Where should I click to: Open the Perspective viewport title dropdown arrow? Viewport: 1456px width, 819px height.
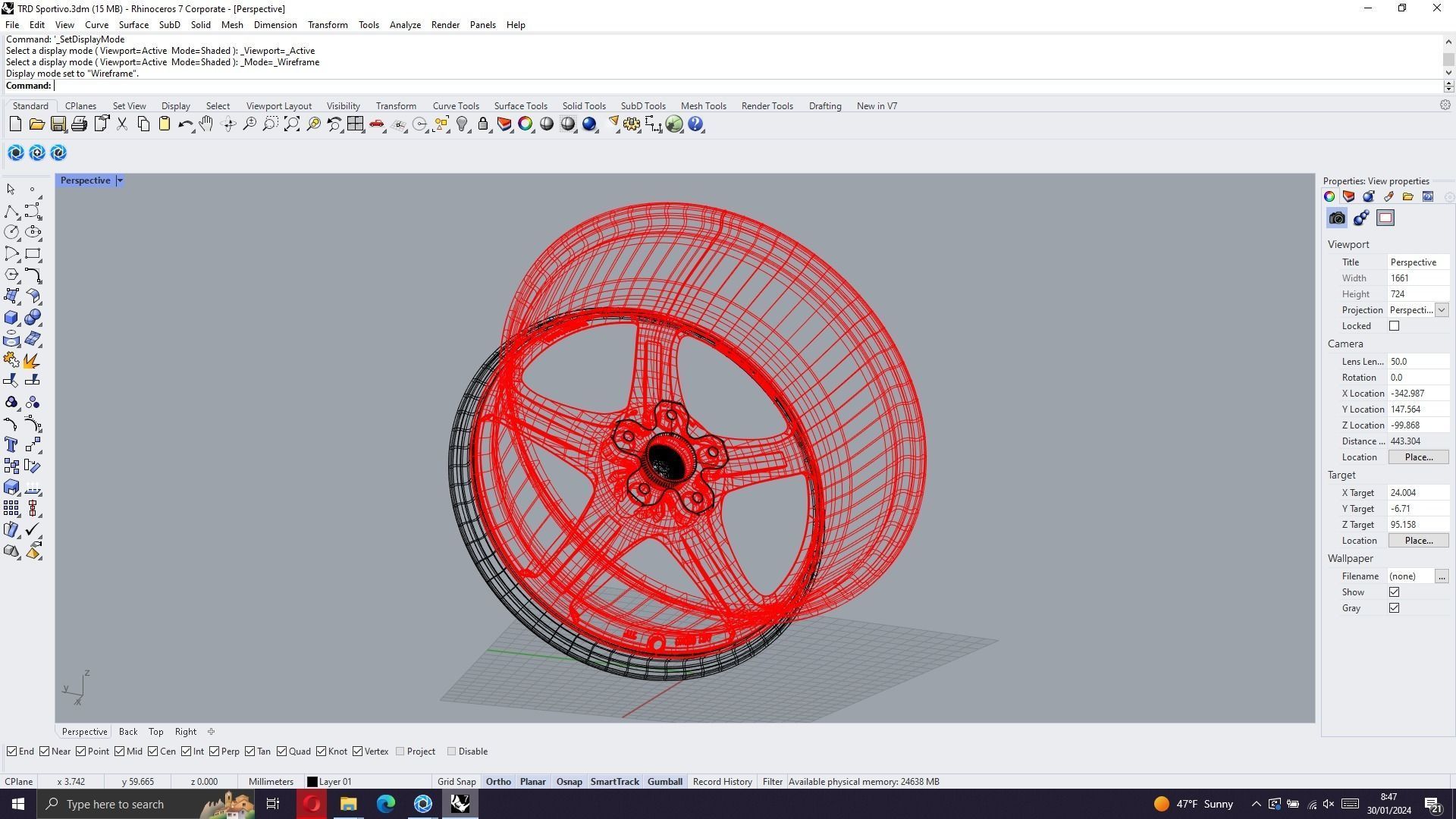[120, 180]
